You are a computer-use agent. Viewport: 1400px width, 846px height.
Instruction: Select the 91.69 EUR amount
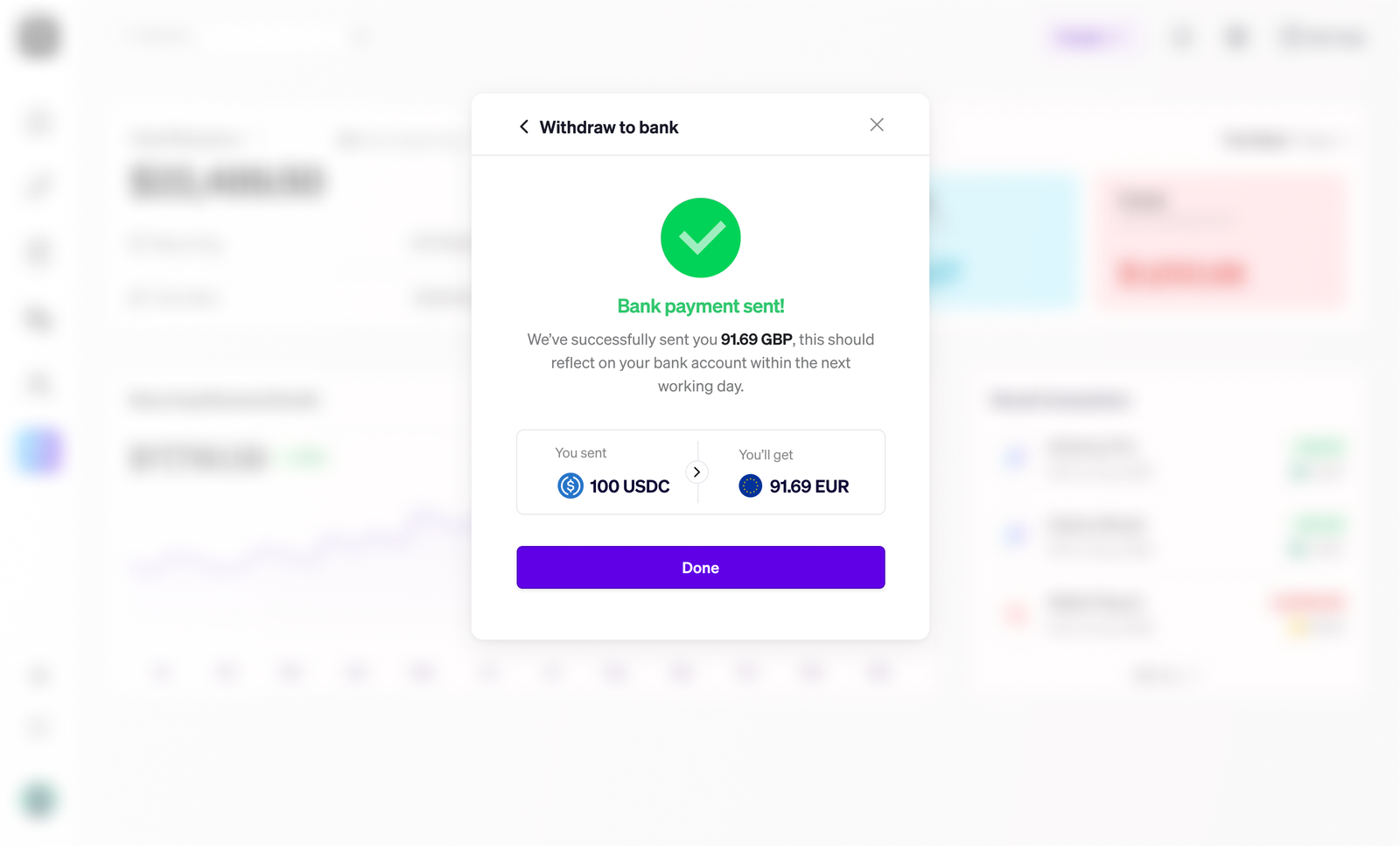tap(809, 486)
